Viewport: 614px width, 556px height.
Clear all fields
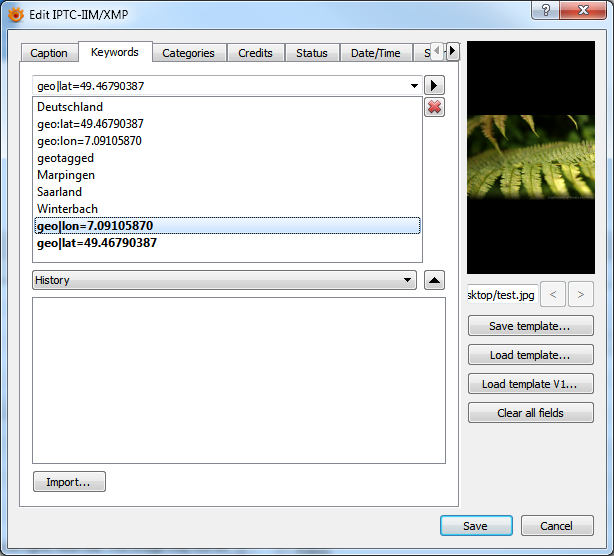point(531,413)
